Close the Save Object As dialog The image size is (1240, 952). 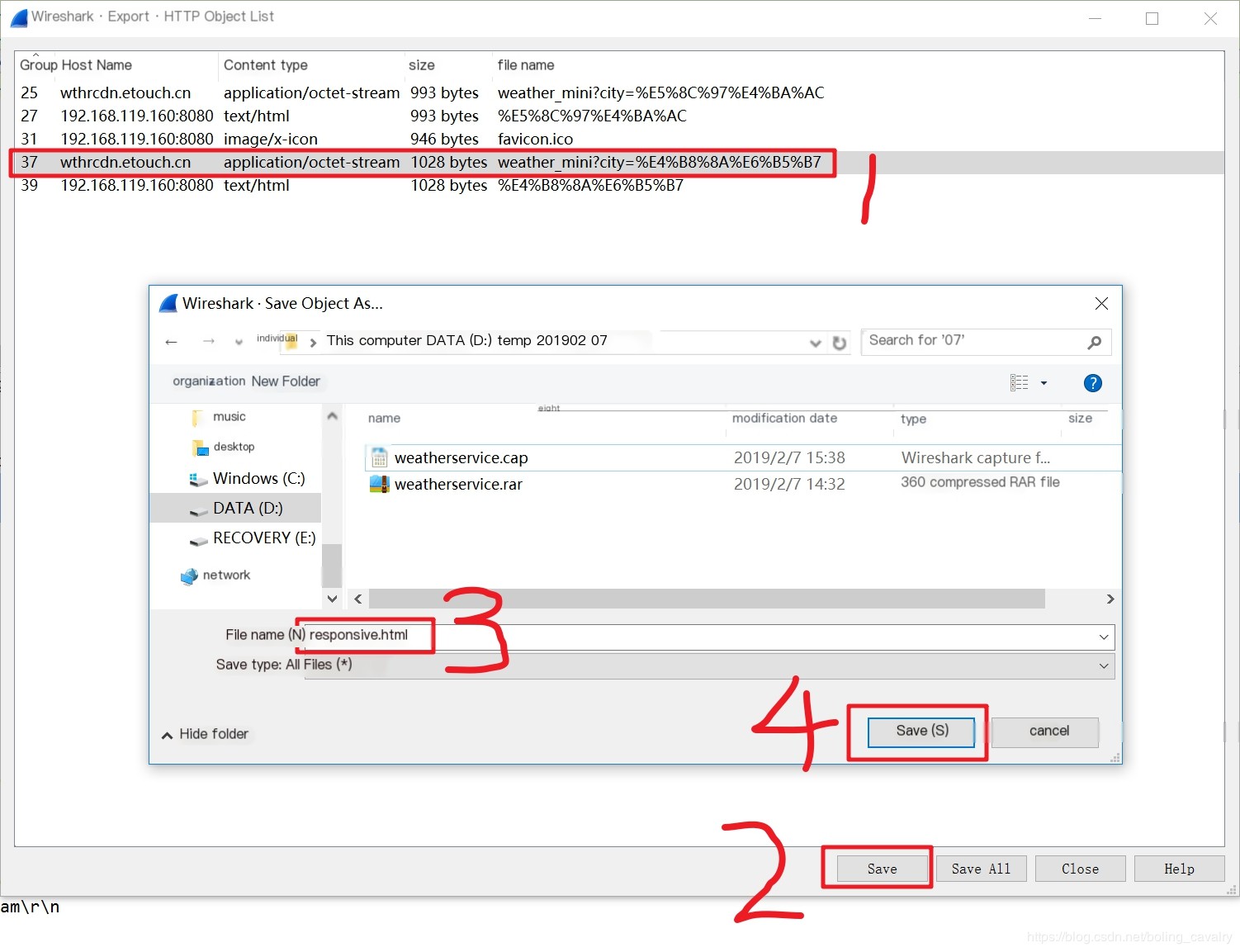[1101, 304]
